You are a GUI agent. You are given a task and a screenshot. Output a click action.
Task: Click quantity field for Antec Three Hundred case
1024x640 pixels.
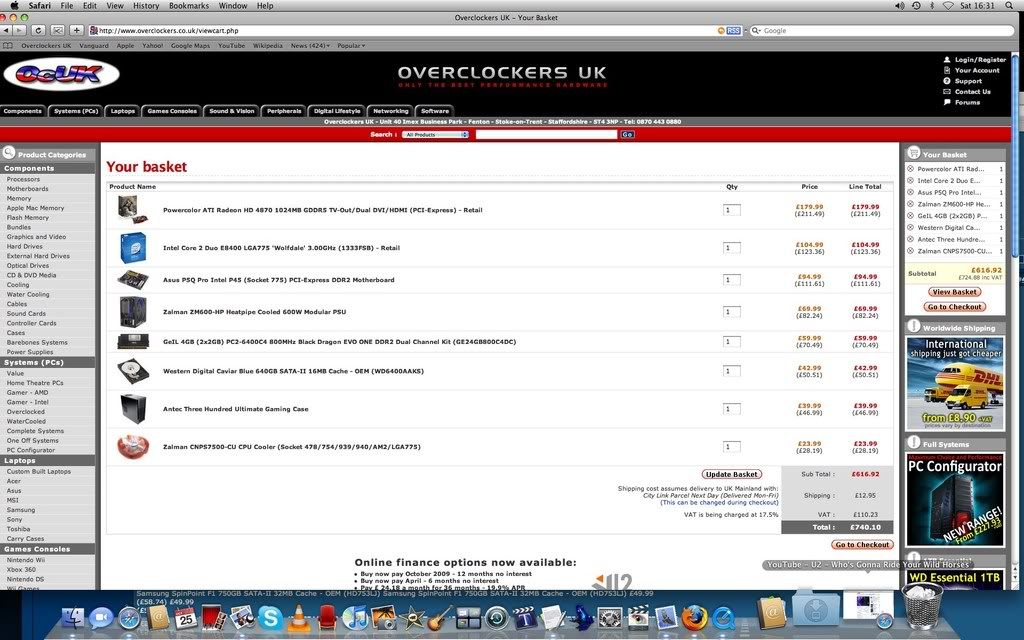tap(732, 409)
